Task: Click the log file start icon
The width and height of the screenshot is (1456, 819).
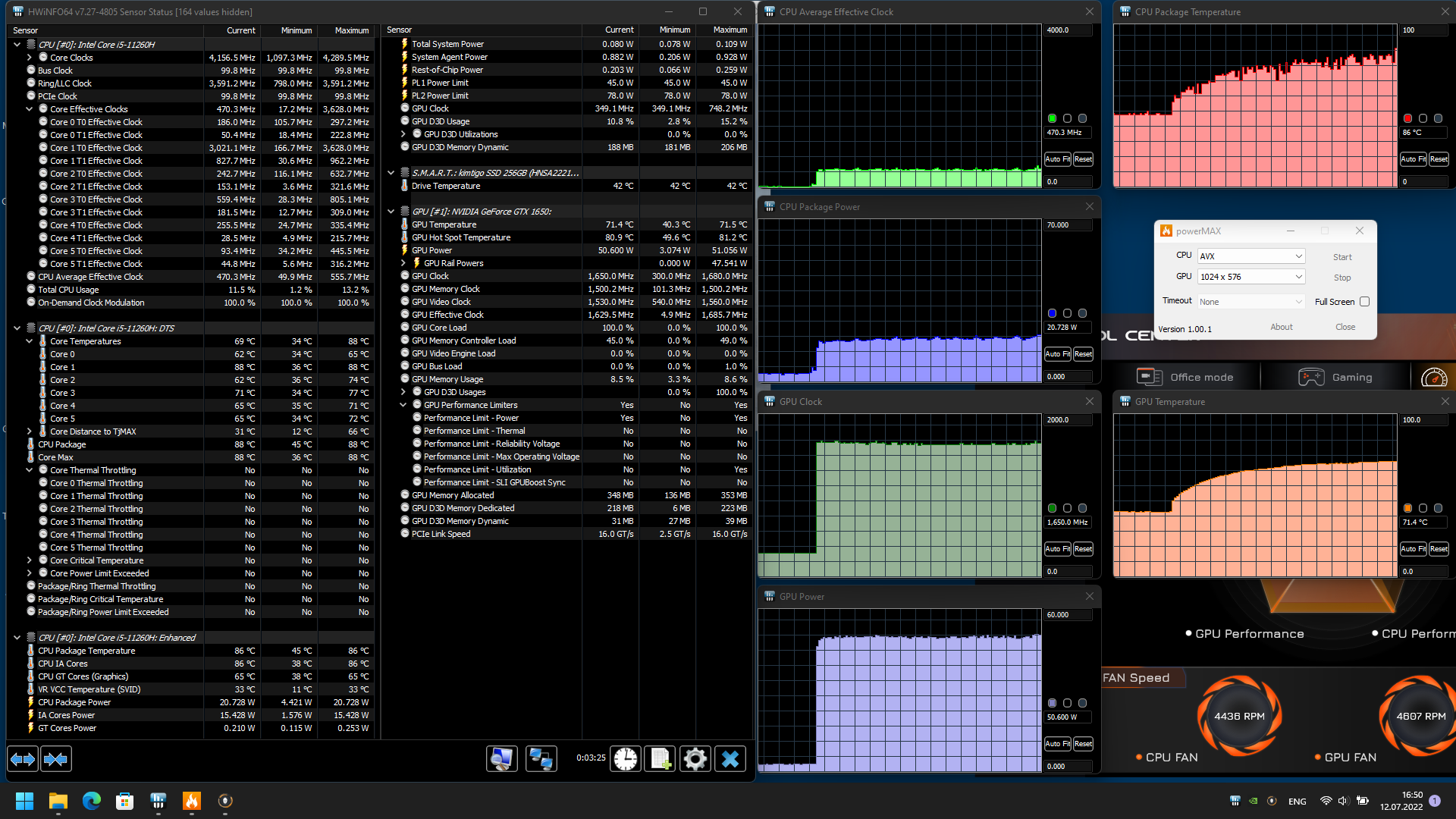Action: (x=660, y=758)
